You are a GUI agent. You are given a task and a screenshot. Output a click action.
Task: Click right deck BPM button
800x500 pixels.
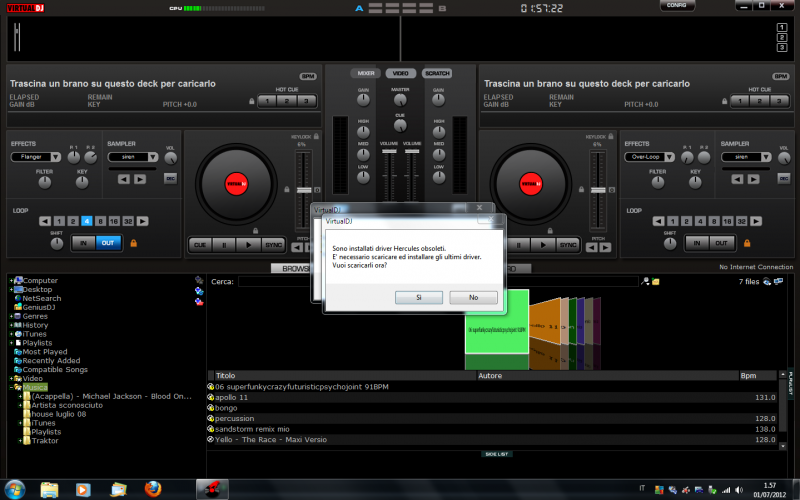point(781,77)
